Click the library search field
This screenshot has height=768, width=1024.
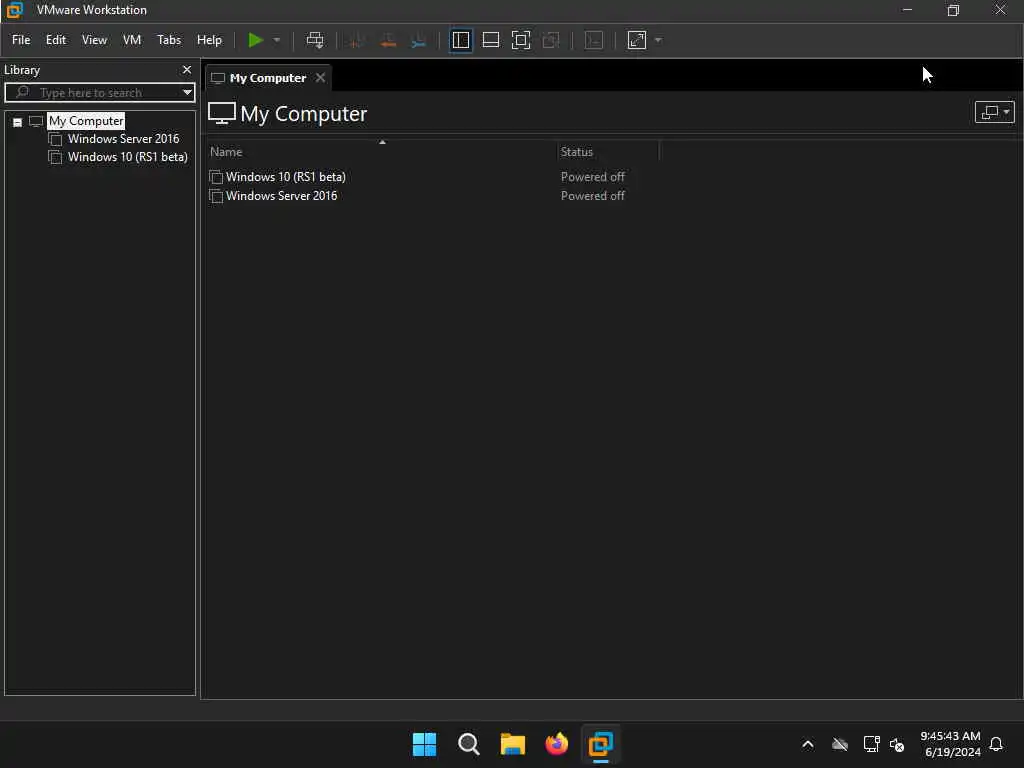(x=98, y=92)
